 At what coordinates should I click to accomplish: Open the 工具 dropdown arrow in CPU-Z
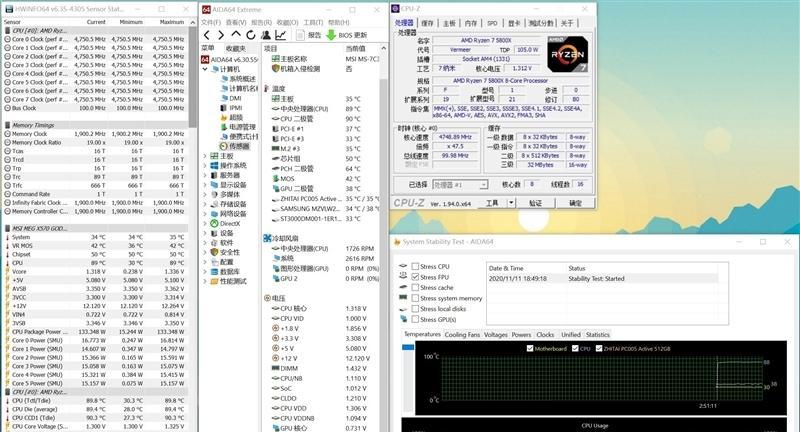click(x=511, y=203)
